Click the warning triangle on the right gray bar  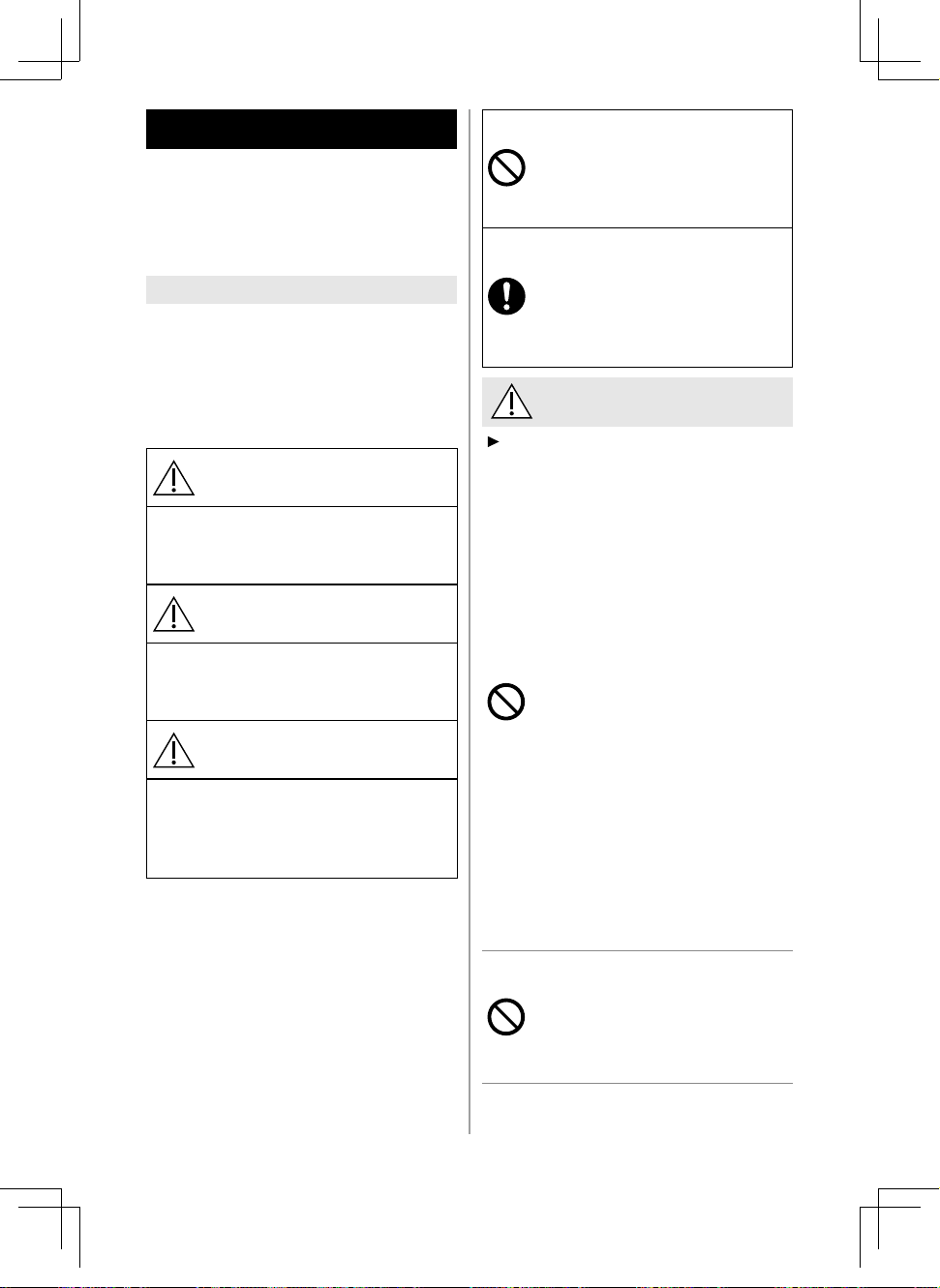[511, 401]
